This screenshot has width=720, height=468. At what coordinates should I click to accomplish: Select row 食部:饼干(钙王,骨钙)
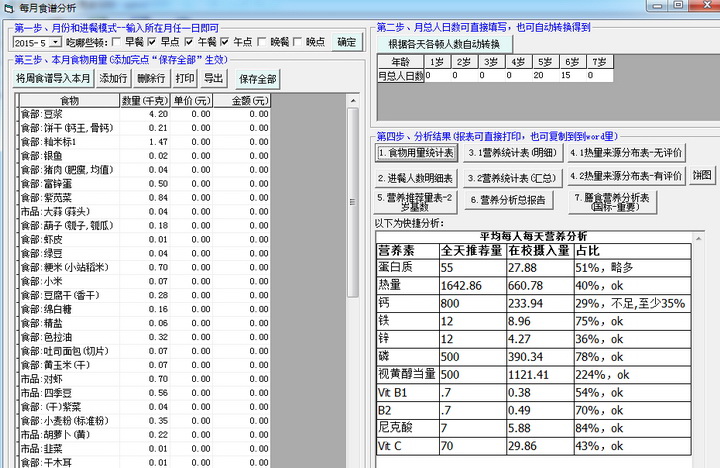[x=145, y=128]
